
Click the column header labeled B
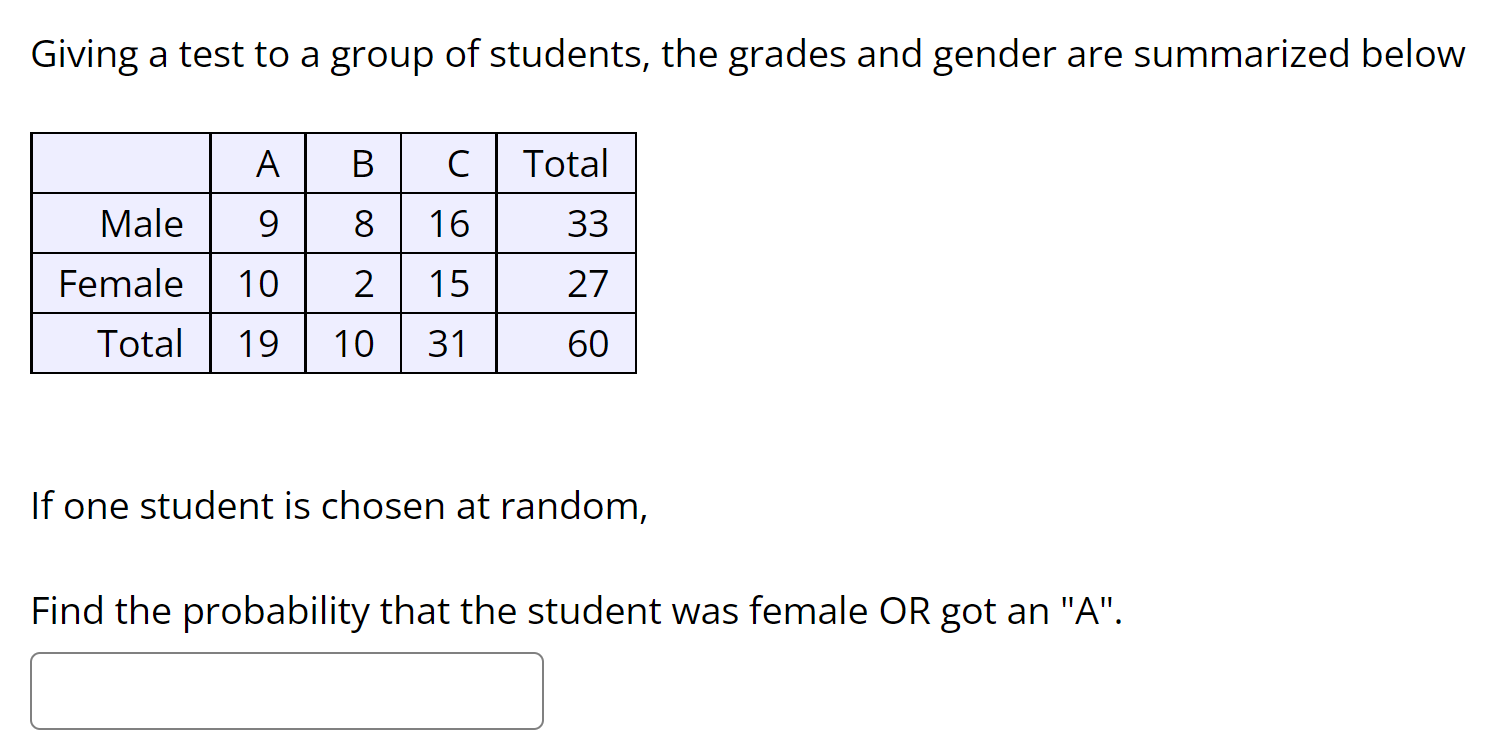tap(362, 163)
